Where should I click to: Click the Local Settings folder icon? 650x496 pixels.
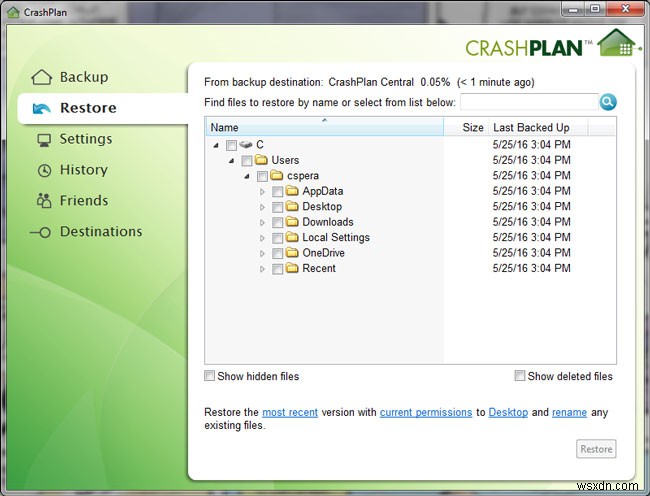(x=292, y=237)
